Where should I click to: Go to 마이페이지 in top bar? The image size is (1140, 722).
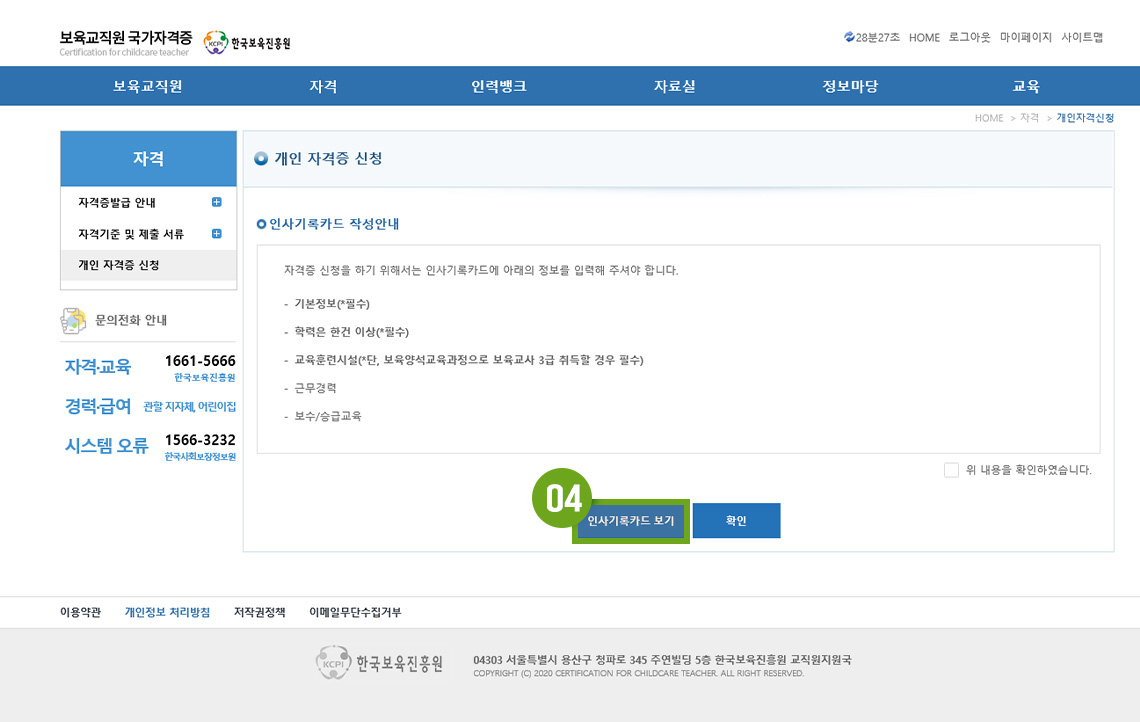(x=1025, y=37)
